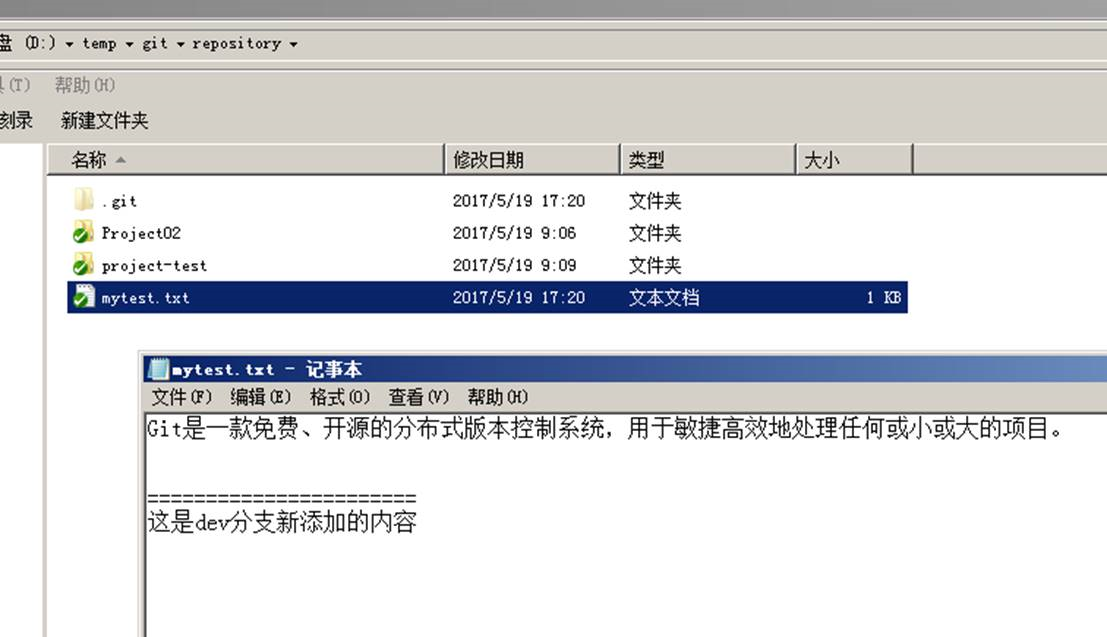This screenshot has height=637, width=1107.
Task: Open Notepad 查看(V) menu
Action: [x=419, y=397]
